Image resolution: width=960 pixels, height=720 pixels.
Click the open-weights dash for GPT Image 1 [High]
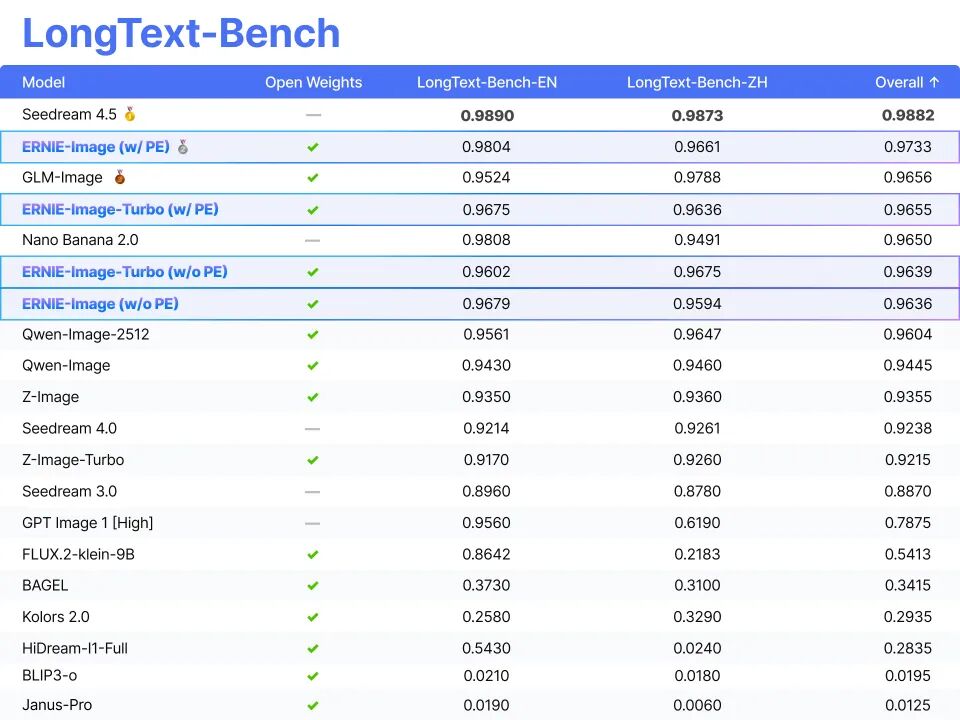point(313,523)
